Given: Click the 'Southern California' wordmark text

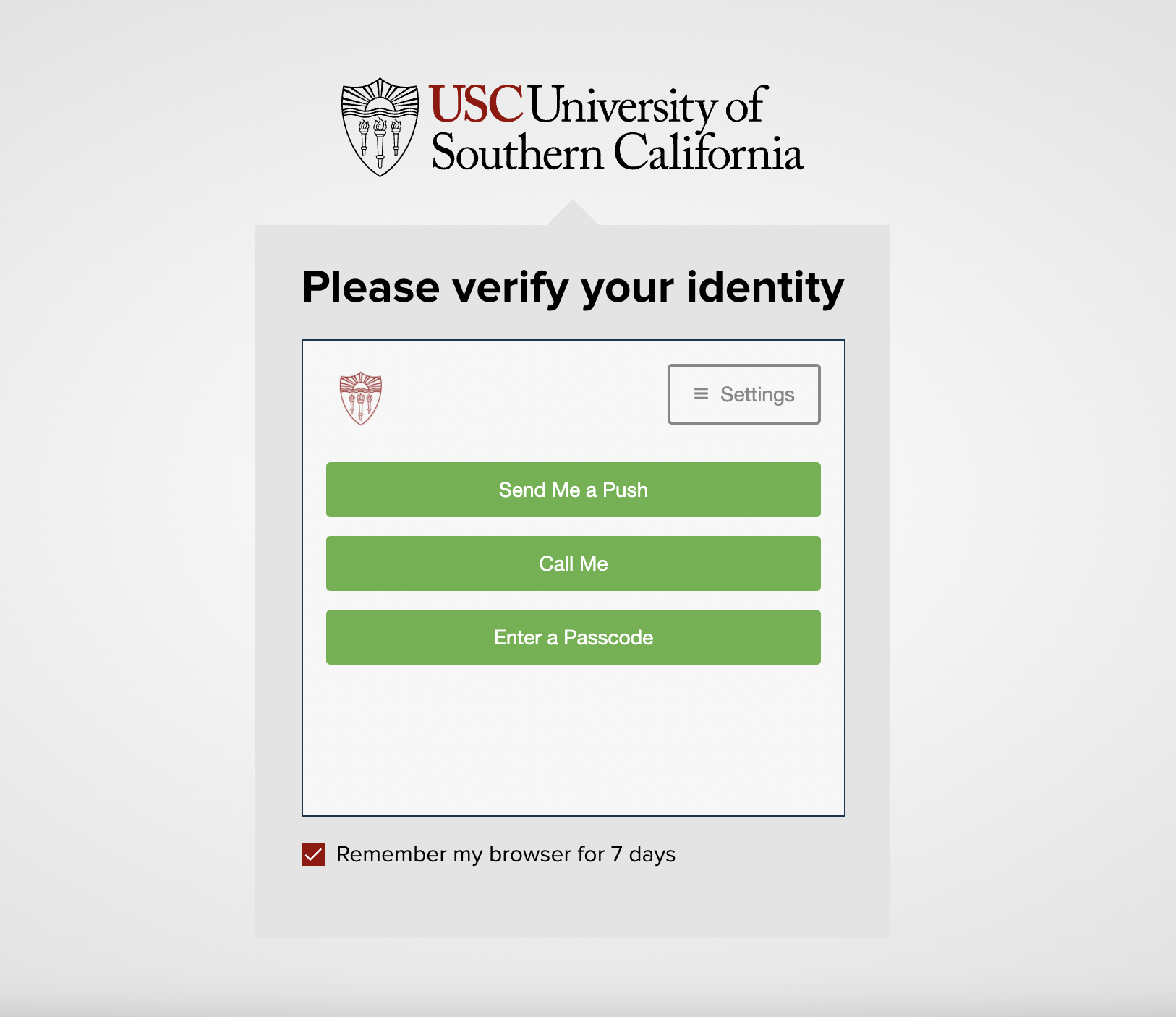Looking at the screenshot, I should [x=617, y=153].
